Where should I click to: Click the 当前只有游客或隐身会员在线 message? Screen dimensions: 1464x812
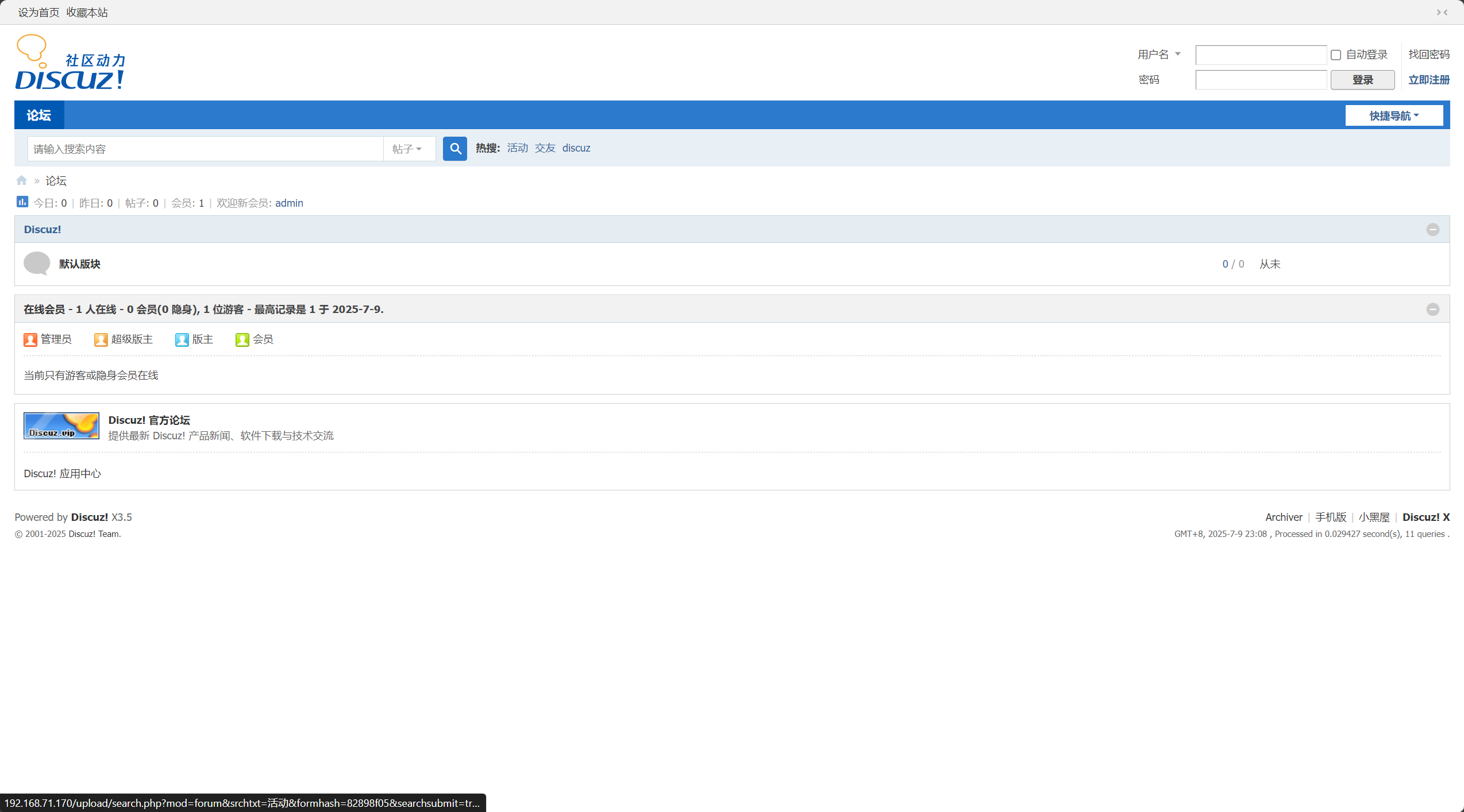pyautogui.click(x=91, y=376)
